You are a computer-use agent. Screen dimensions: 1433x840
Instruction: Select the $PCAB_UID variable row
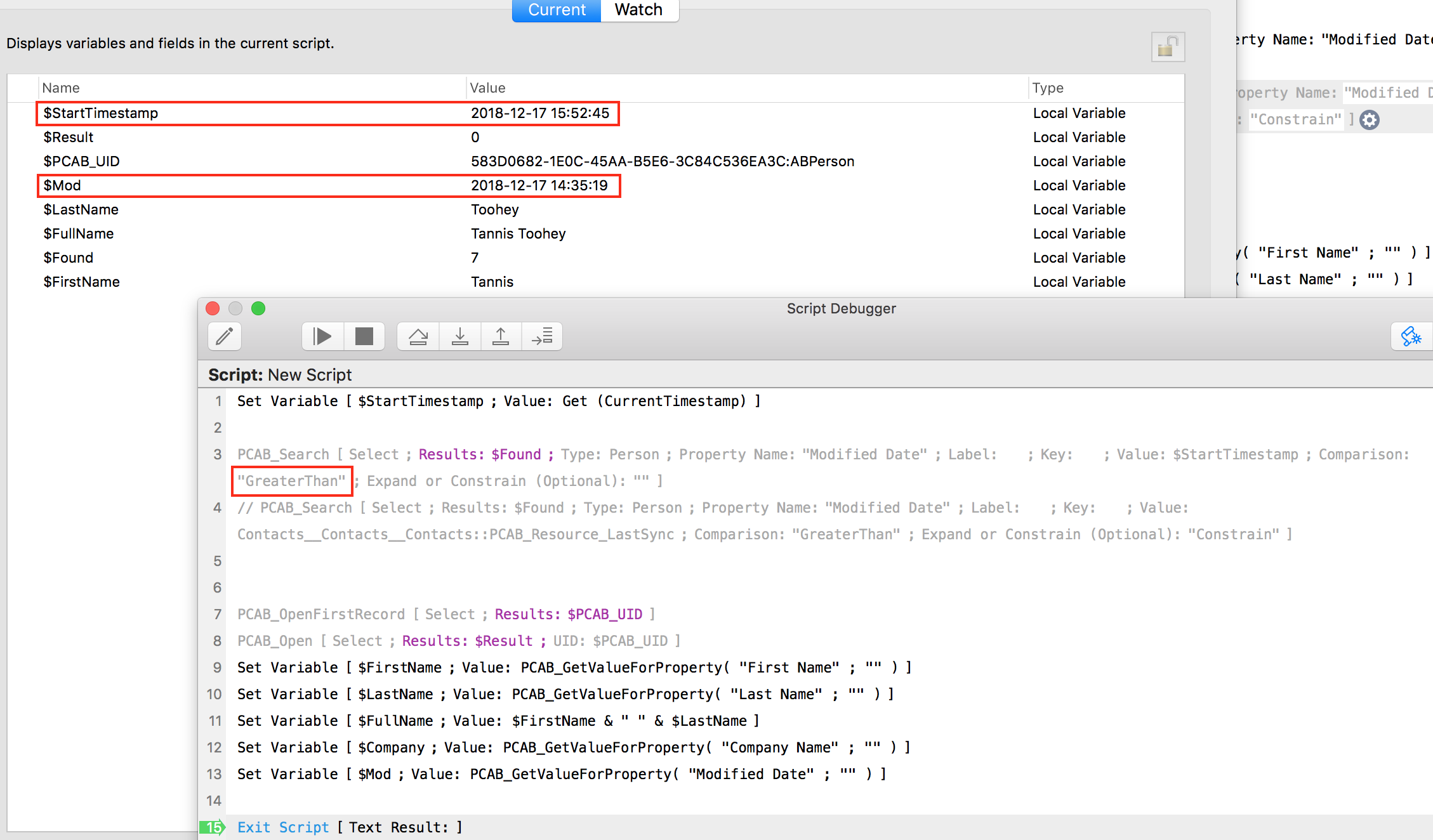(x=596, y=161)
